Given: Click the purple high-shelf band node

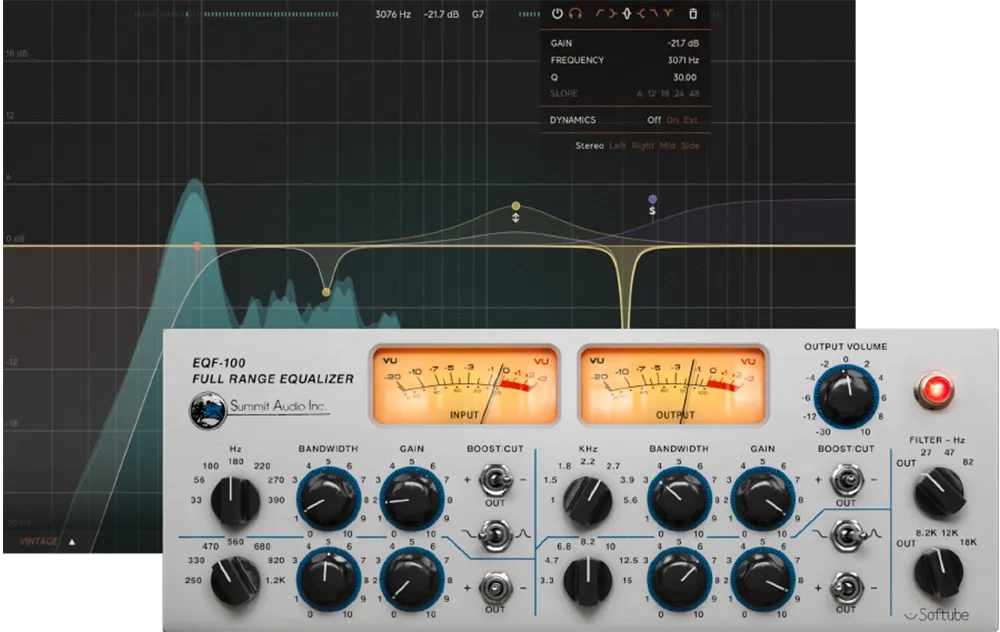Looking at the screenshot, I should [x=652, y=199].
